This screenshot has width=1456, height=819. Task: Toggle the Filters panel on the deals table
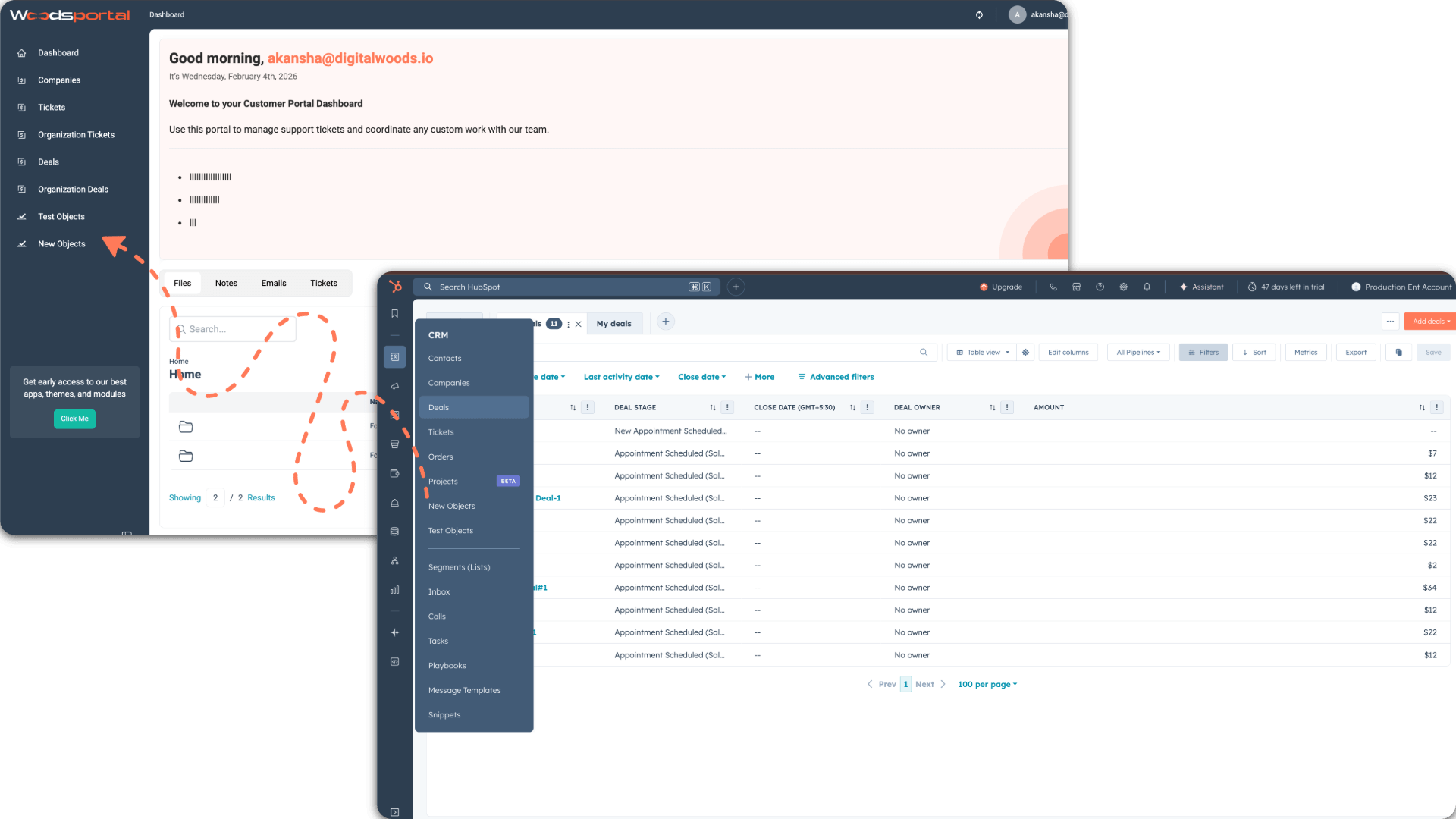pyautogui.click(x=1203, y=352)
